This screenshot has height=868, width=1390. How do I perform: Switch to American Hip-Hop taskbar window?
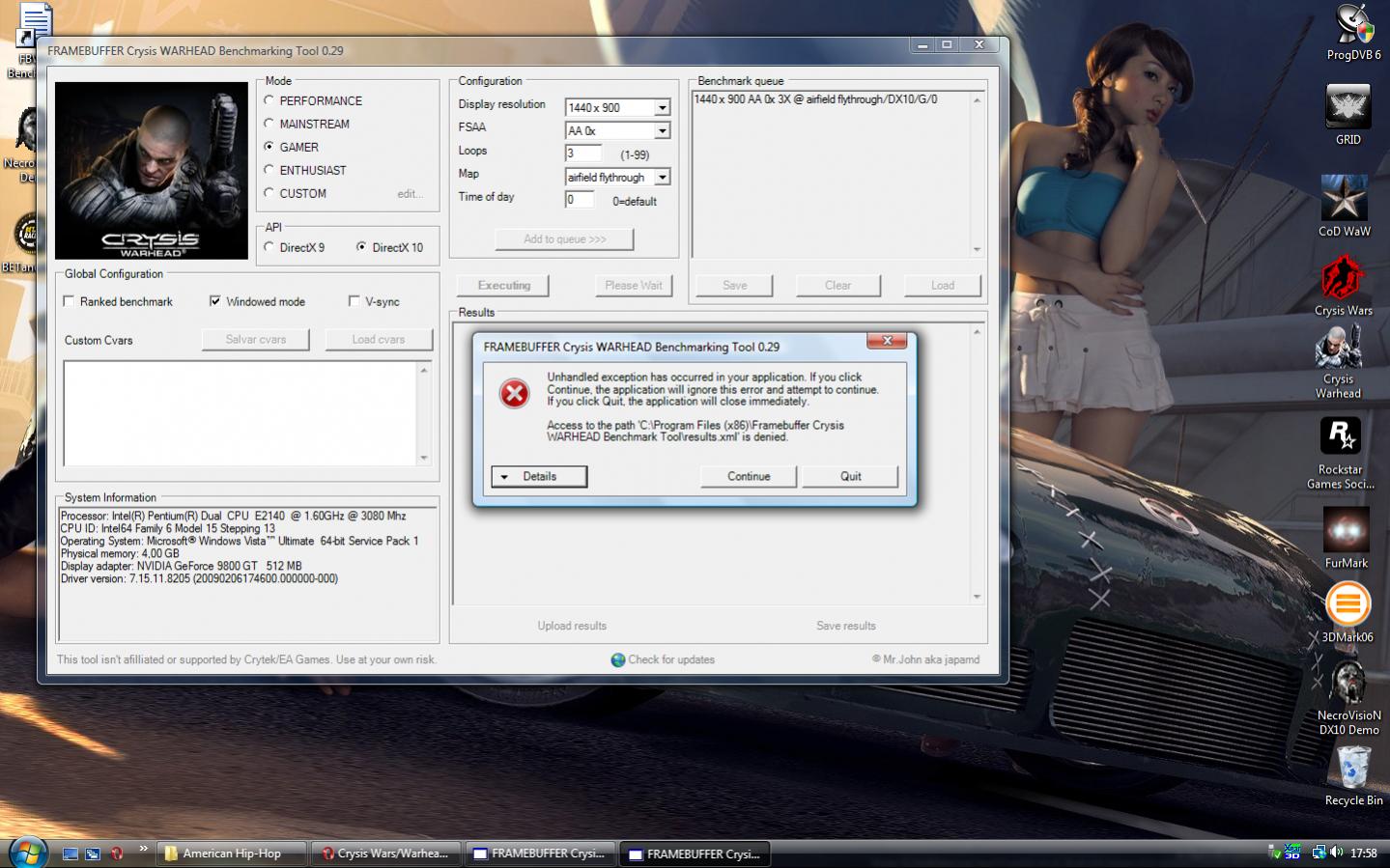point(232,854)
